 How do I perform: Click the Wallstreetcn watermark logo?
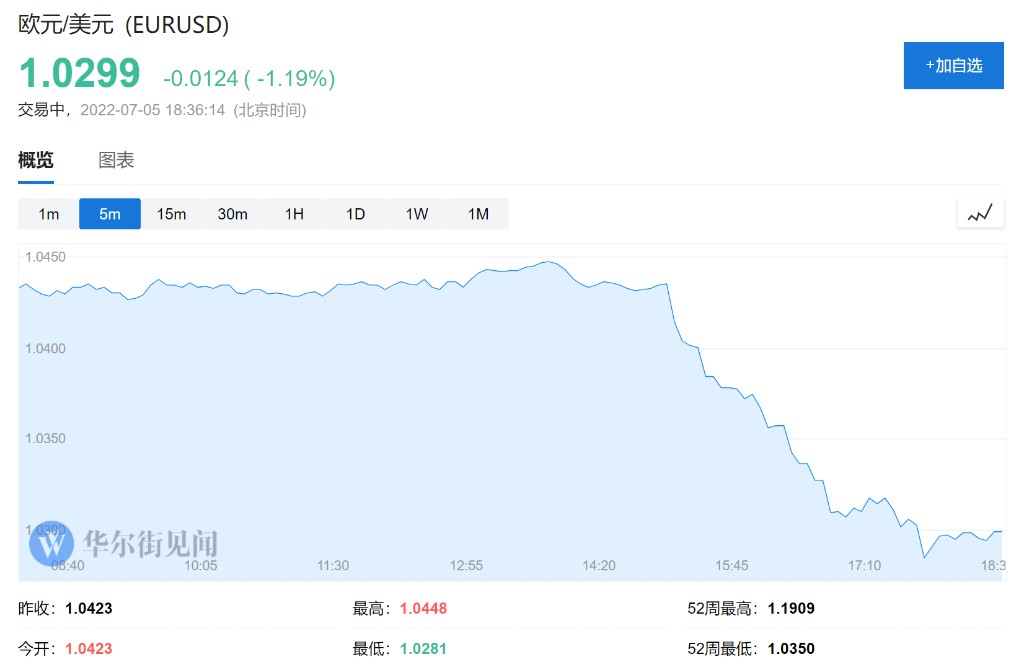pyautogui.click(x=52, y=545)
